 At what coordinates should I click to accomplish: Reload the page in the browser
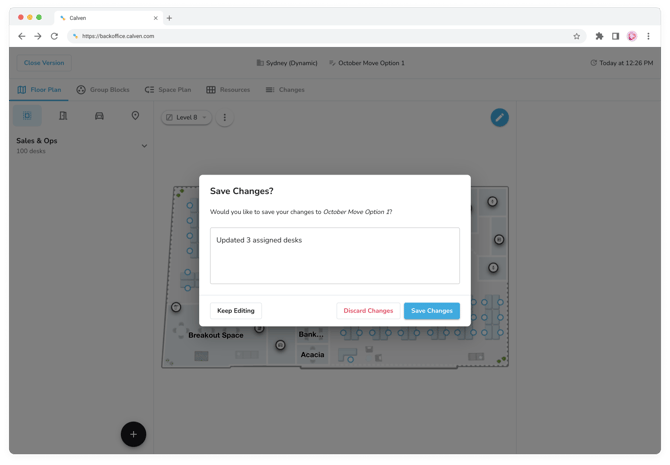tap(54, 36)
